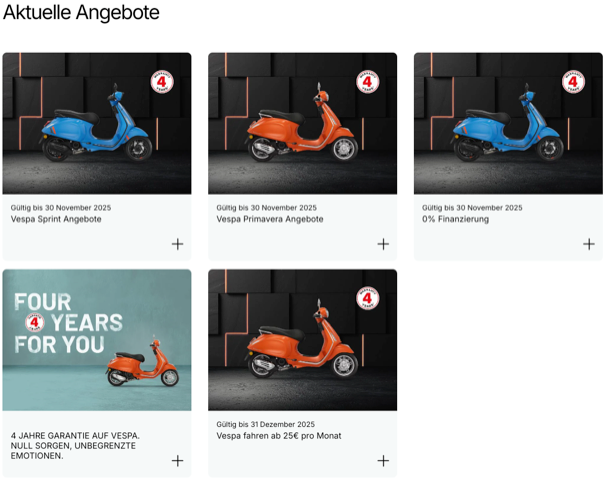Expand the 0% Finanzierung plus icon

(589, 244)
